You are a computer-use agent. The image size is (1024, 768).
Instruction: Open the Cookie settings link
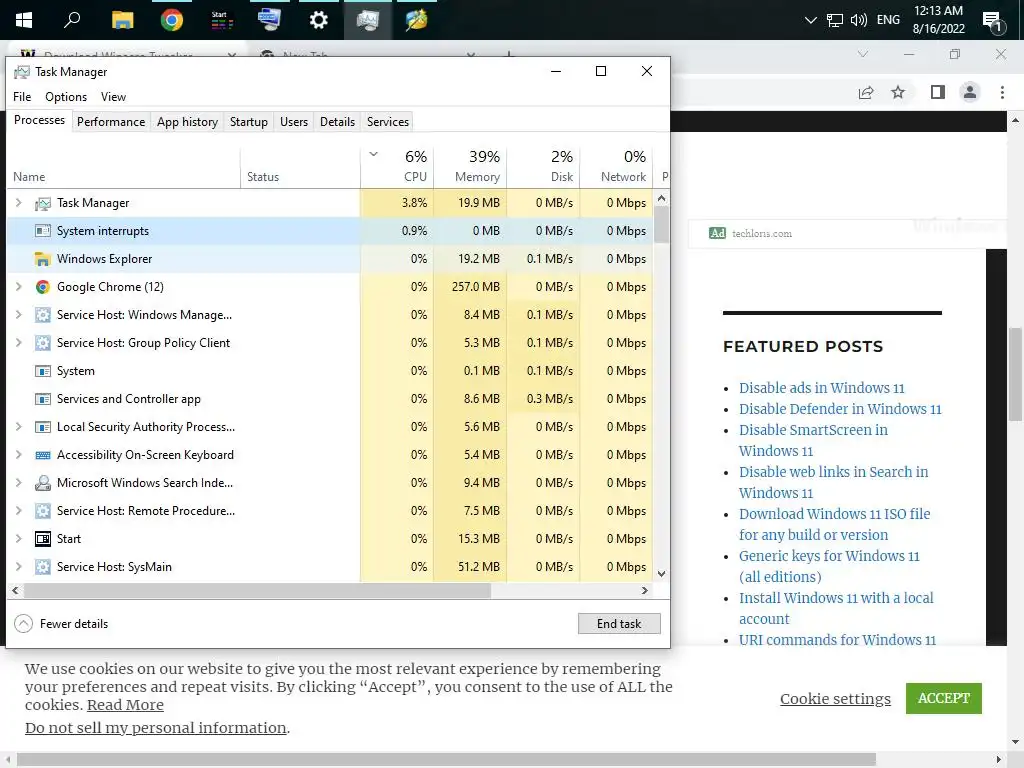pyautogui.click(x=835, y=699)
